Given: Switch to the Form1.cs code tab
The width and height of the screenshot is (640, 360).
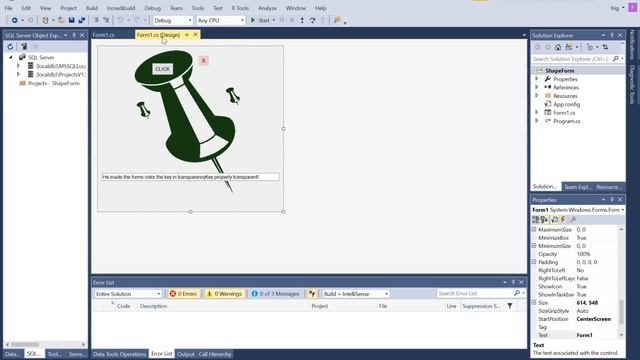Looking at the screenshot, I should point(104,35).
